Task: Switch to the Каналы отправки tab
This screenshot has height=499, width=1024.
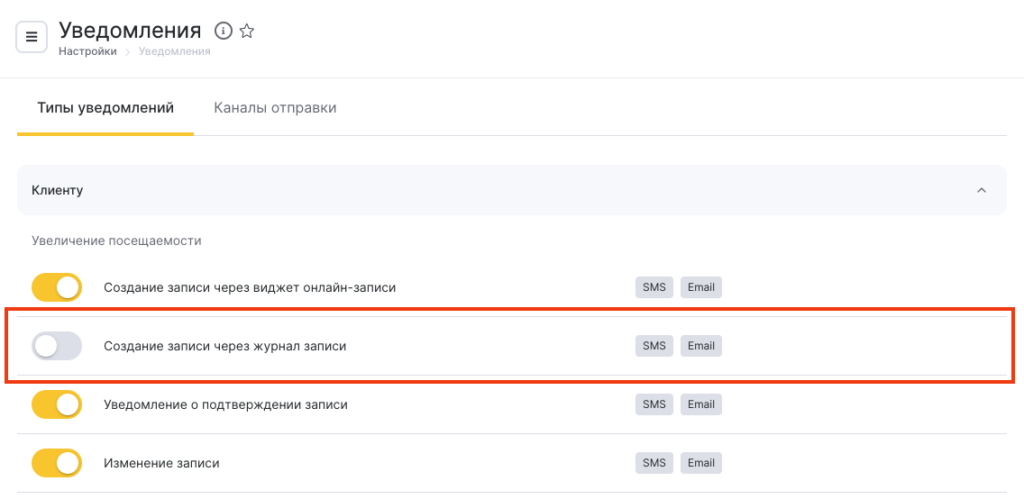Action: click(x=275, y=108)
